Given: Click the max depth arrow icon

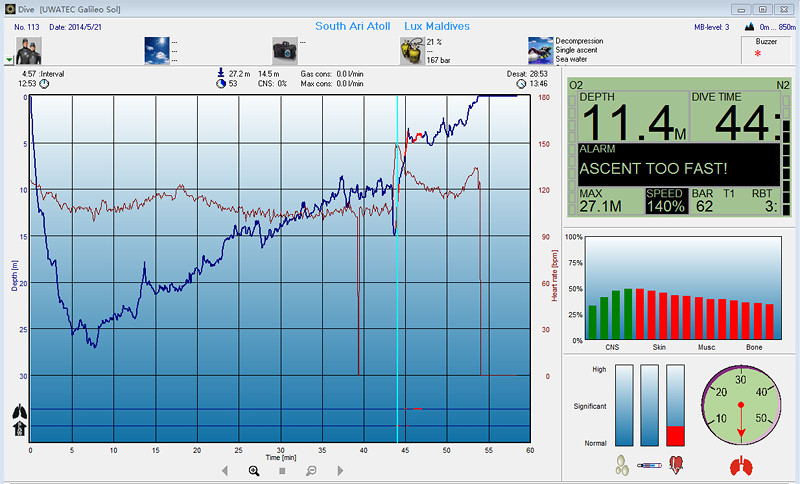Looking at the screenshot, I should tap(221, 73).
